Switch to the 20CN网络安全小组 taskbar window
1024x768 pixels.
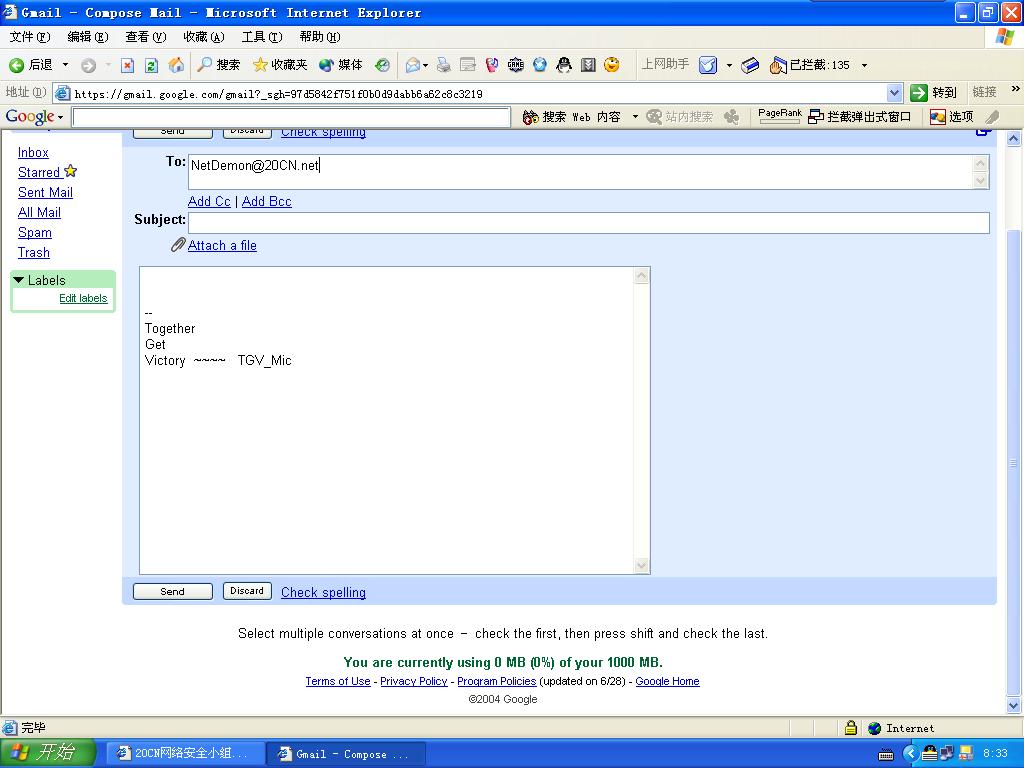[185, 754]
